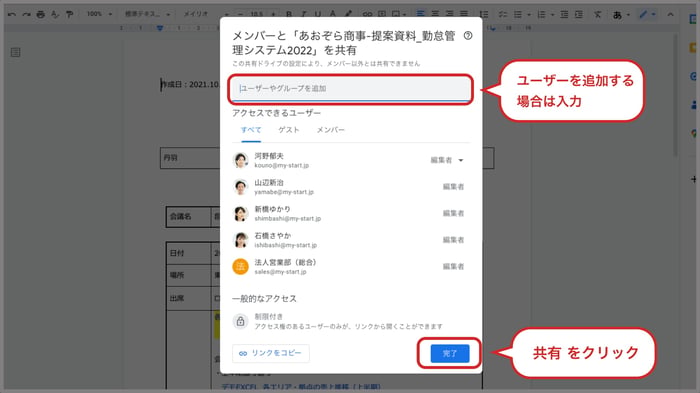700x393 pixels.
Task: Click the 10.5 font size field
Action: 257,14
